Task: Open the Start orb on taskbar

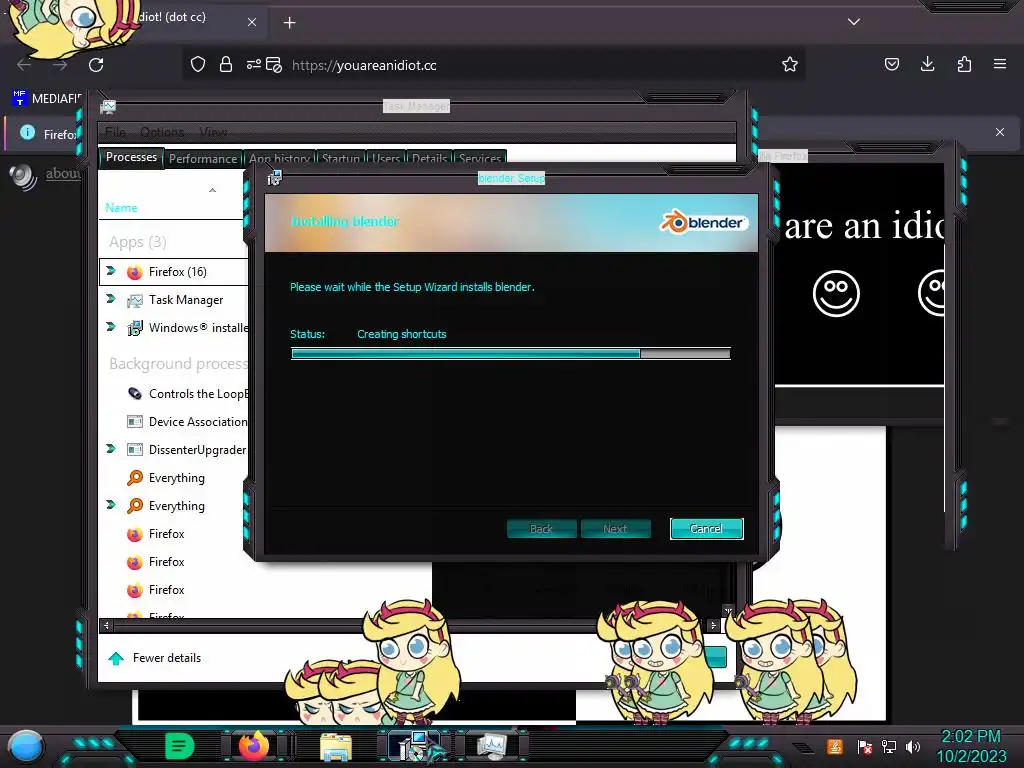Action: pyautogui.click(x=26, y=746)
